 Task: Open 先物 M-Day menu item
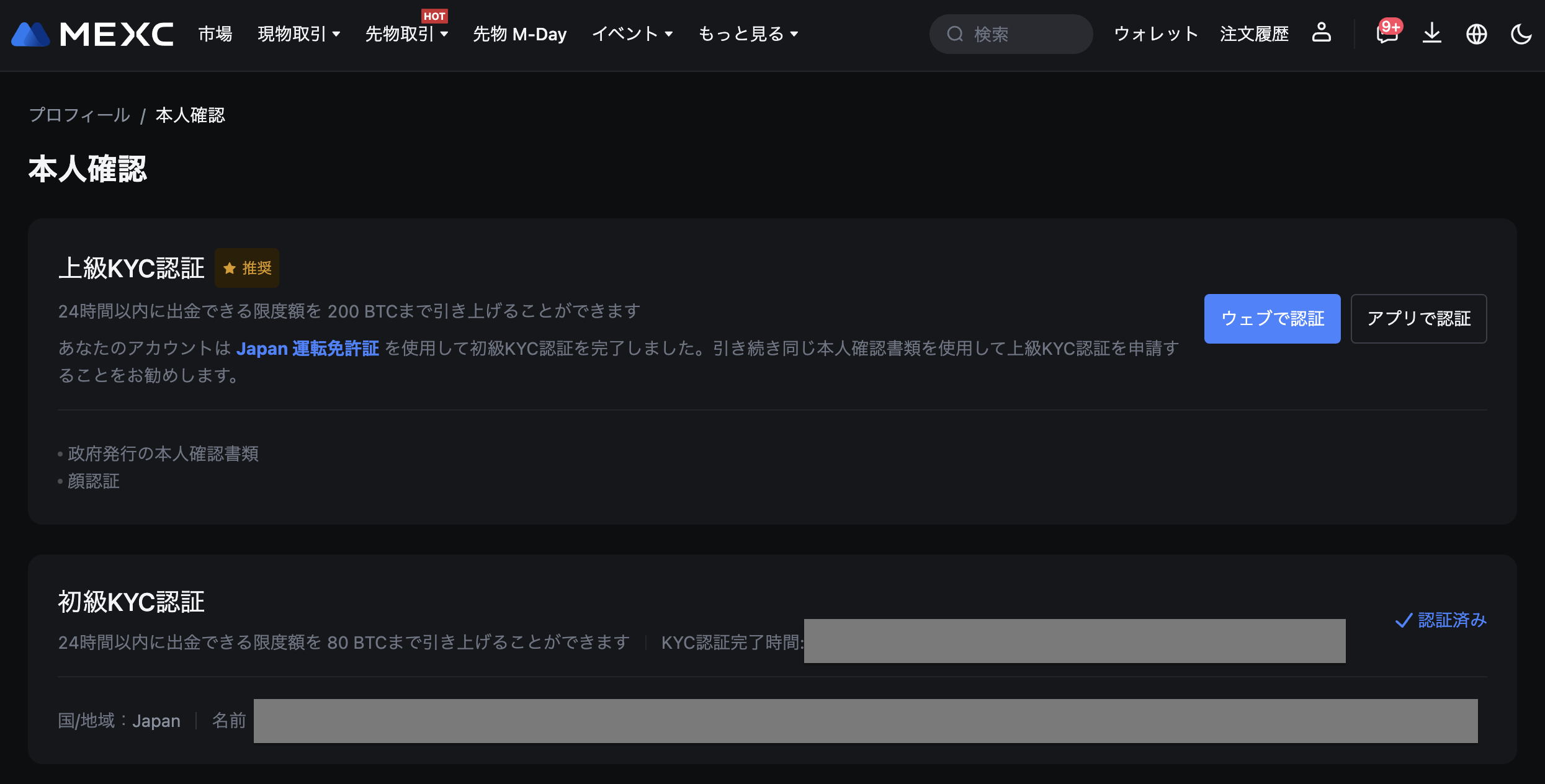(519, 33)
